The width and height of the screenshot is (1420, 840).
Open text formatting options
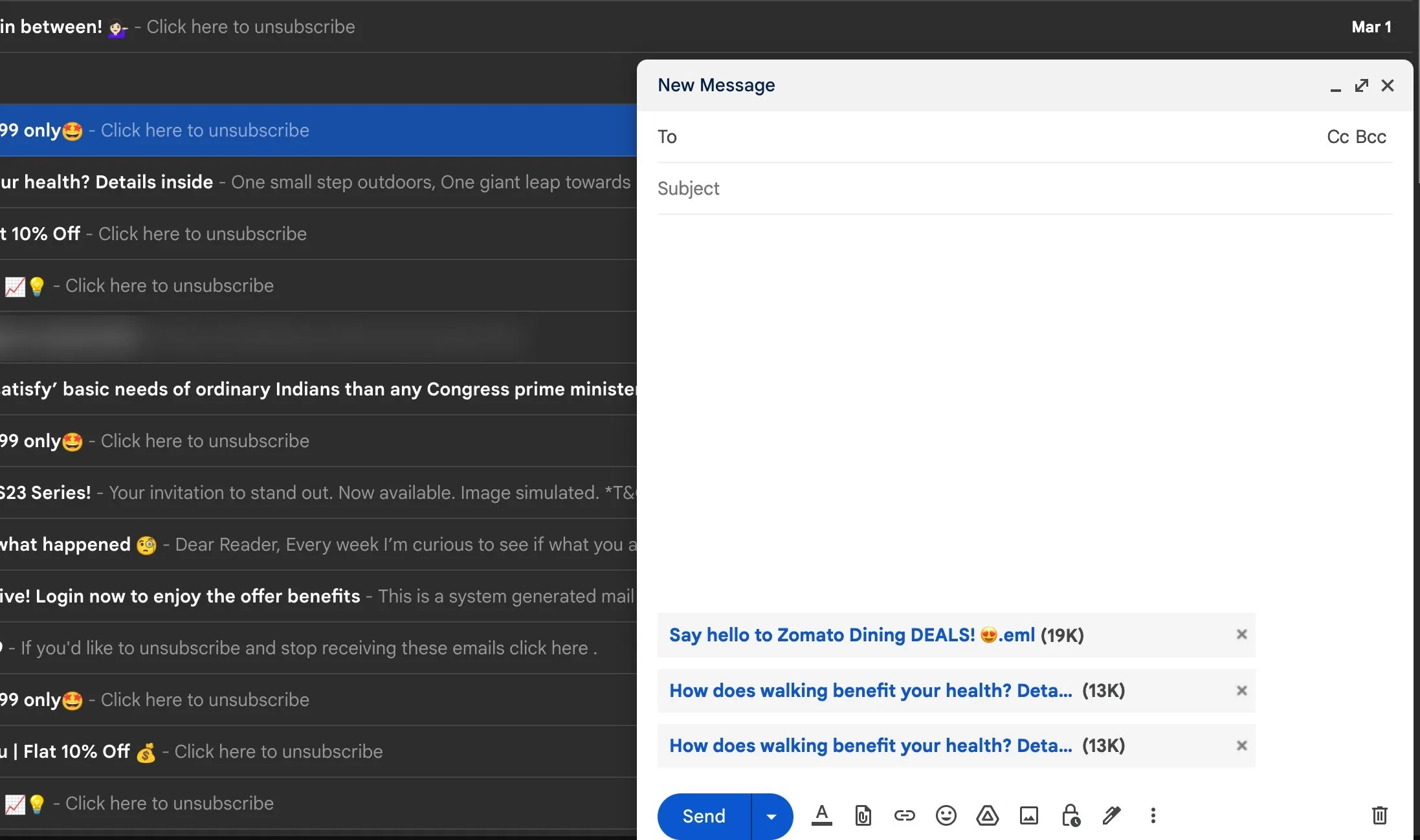click(822, 816)
